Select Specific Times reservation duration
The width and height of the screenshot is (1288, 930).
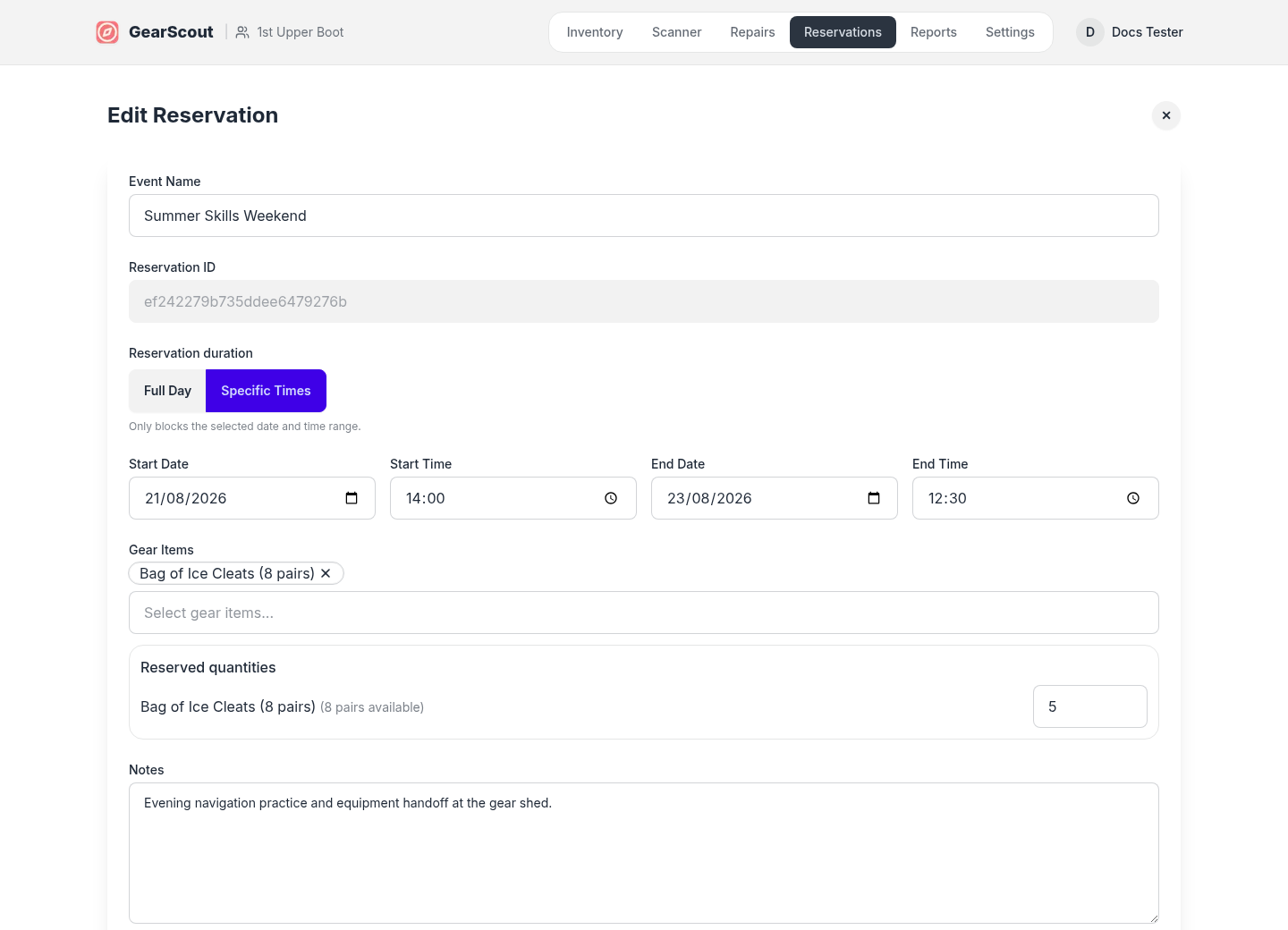point(266,391)
